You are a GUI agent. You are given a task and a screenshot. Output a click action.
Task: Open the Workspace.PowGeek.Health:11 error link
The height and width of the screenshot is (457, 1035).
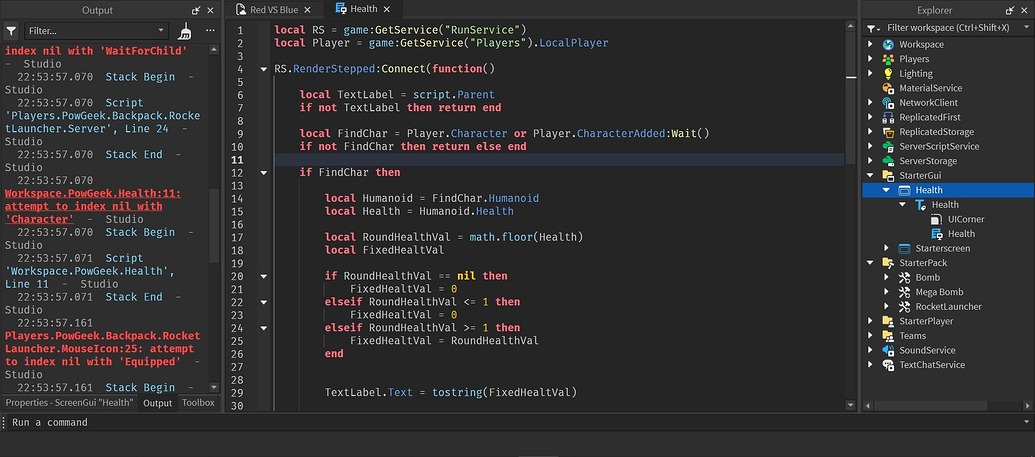(92, 206)
